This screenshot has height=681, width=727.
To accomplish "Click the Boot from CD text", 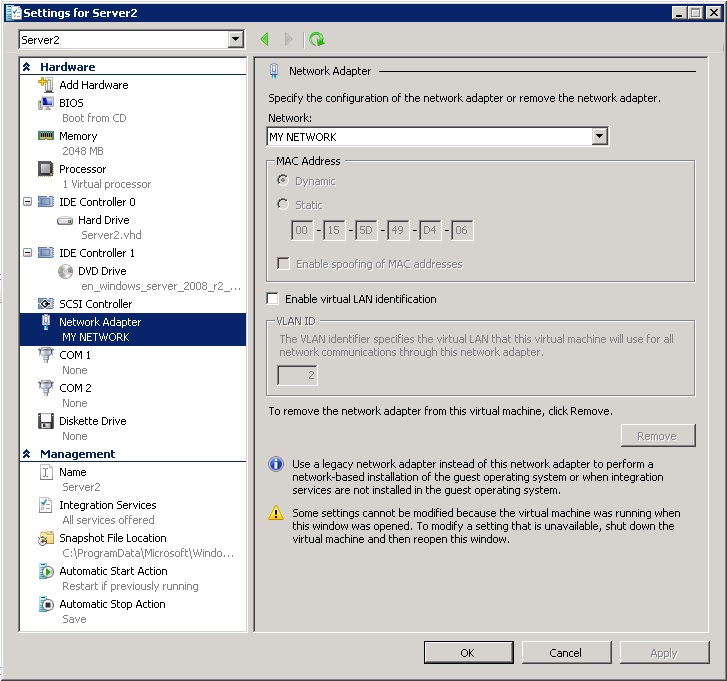I will coord(94,118).
